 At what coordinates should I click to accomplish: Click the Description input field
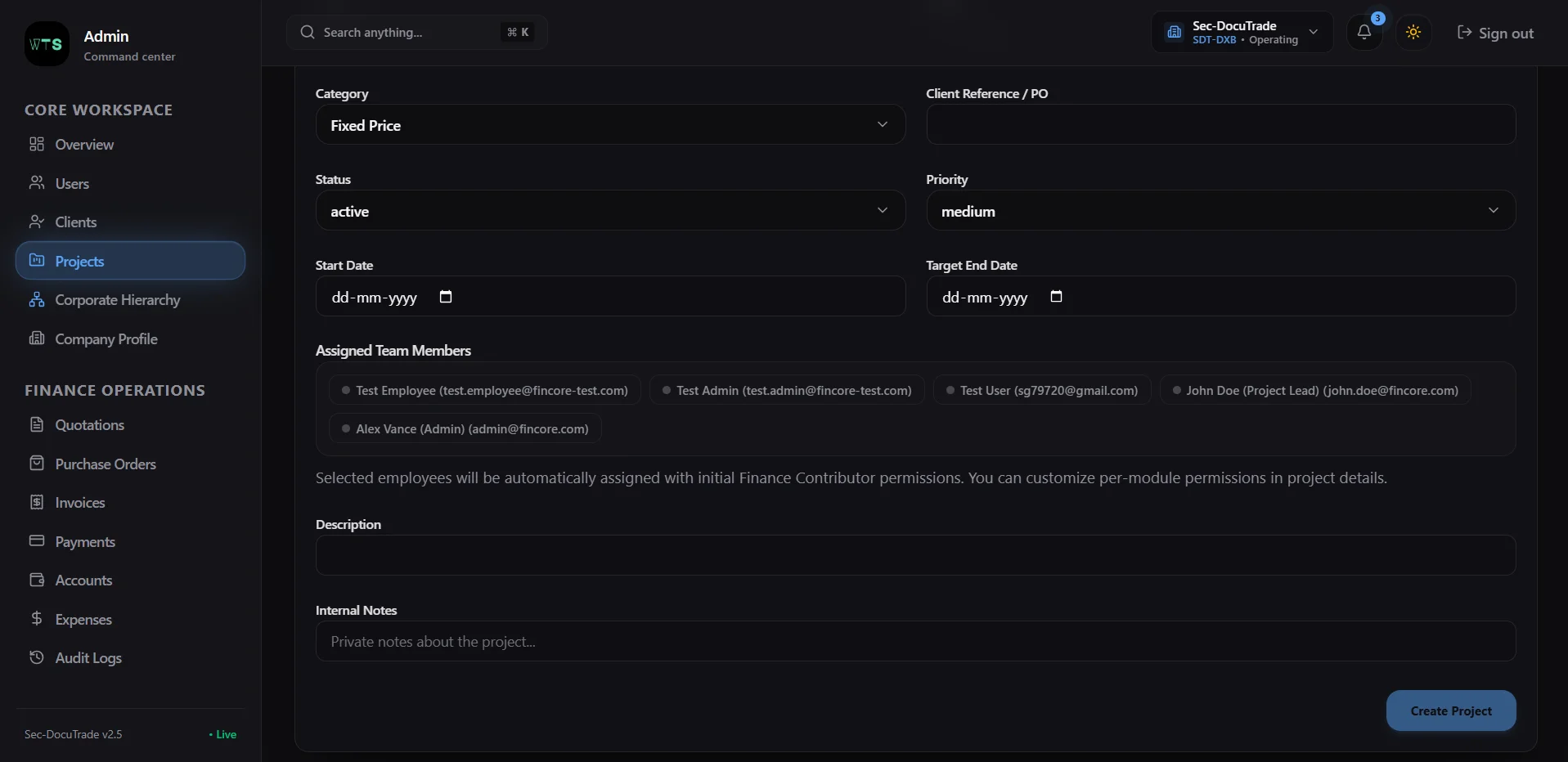tap(915, 555)
